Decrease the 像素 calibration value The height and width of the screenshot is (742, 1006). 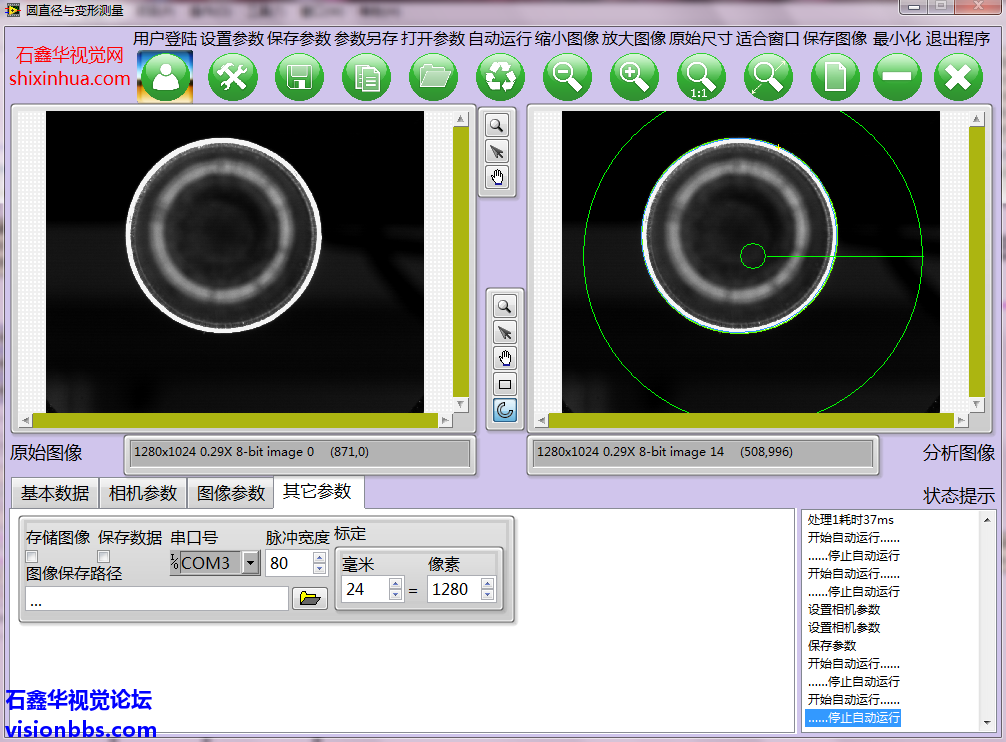(x=488, y=594)
